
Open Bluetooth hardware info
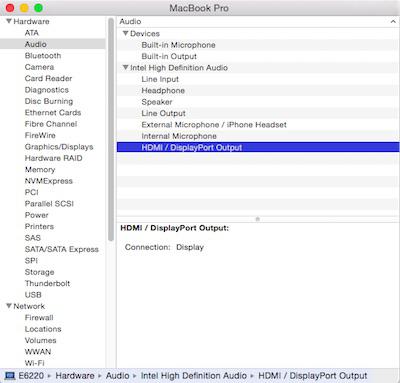(43, 56)
